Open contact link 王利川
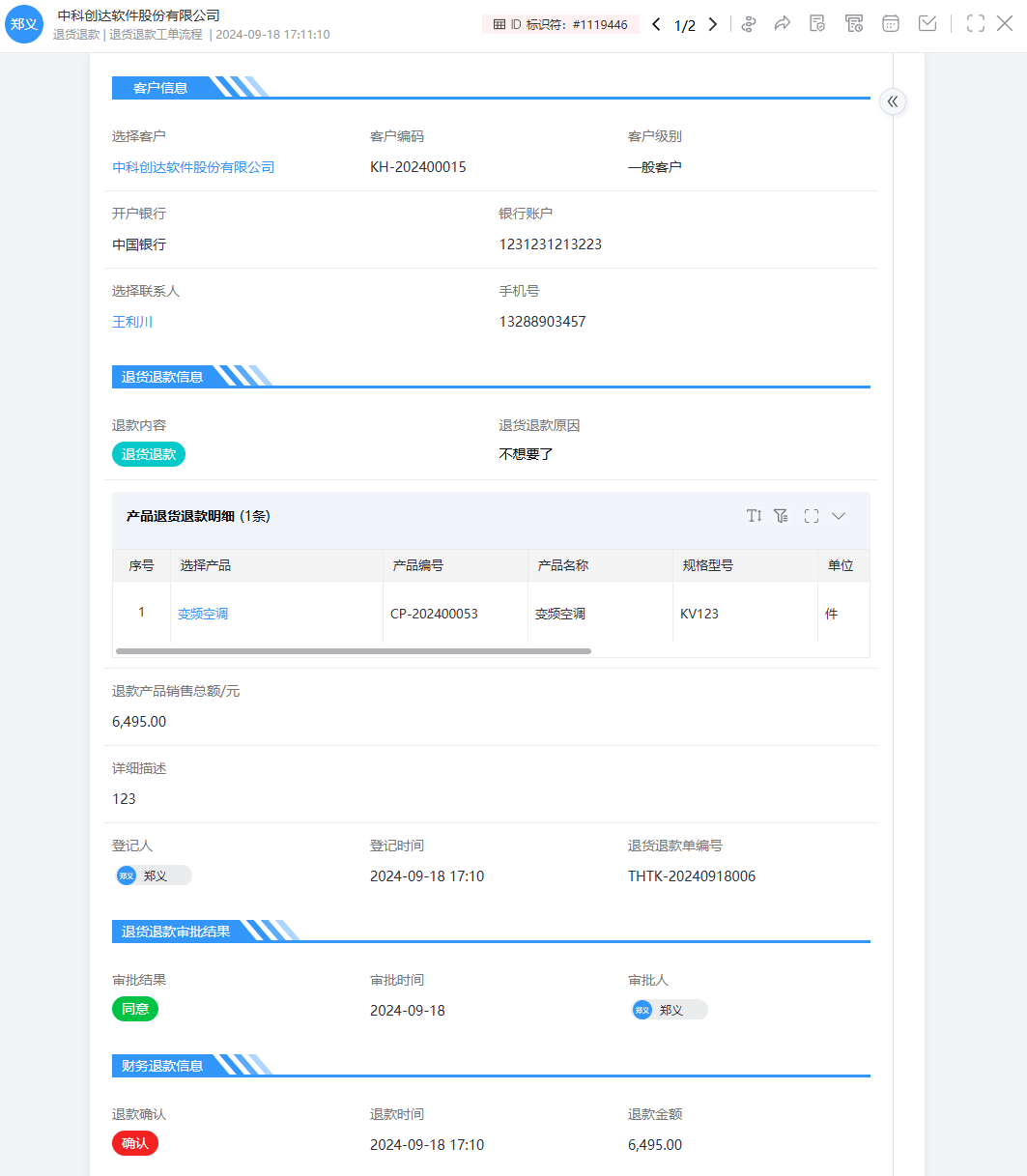The height and width of the screenshot is (1176, 1027). coord(132,322)
